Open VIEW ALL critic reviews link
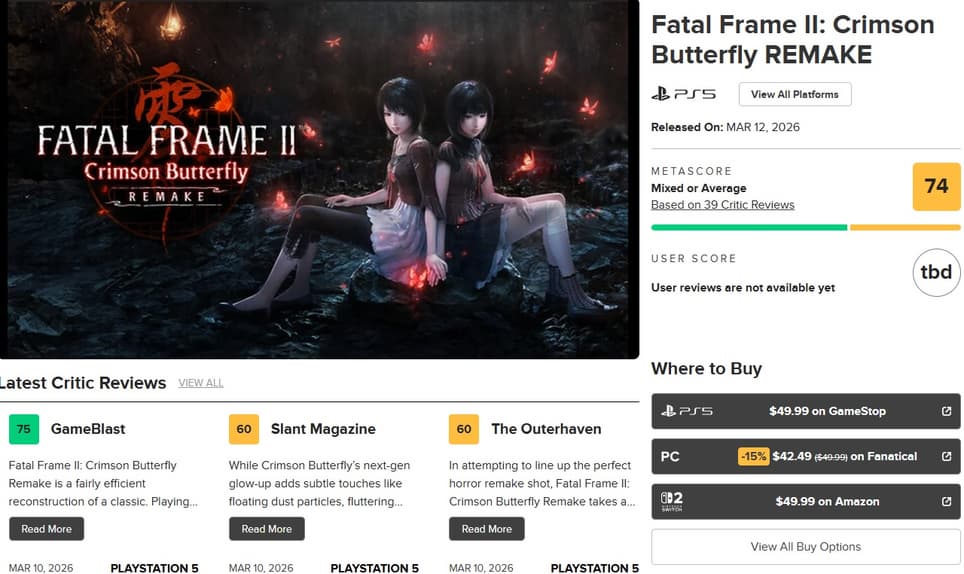This screenshot has height=574, width=964. [200, 383]
